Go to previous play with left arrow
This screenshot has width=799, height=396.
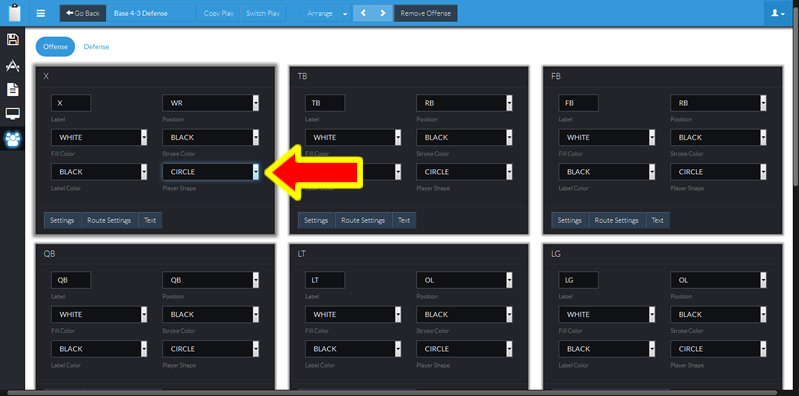363,13
